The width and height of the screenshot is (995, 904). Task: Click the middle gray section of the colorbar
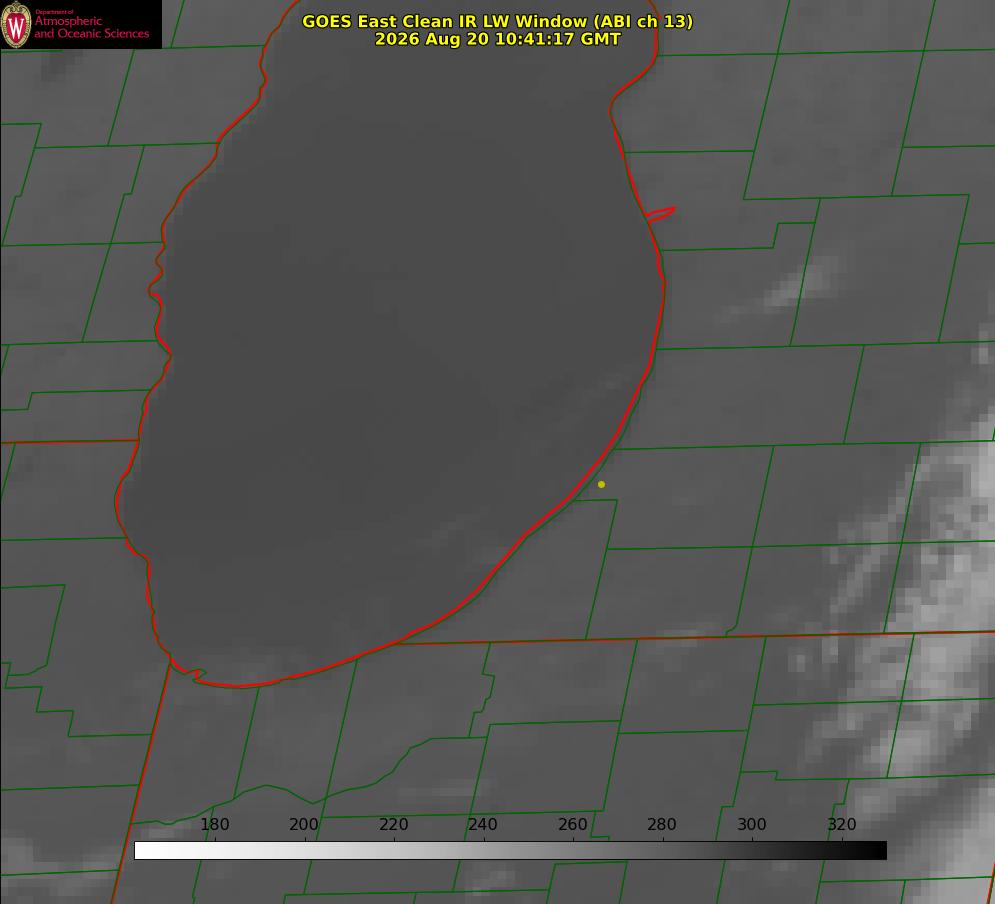510,851
